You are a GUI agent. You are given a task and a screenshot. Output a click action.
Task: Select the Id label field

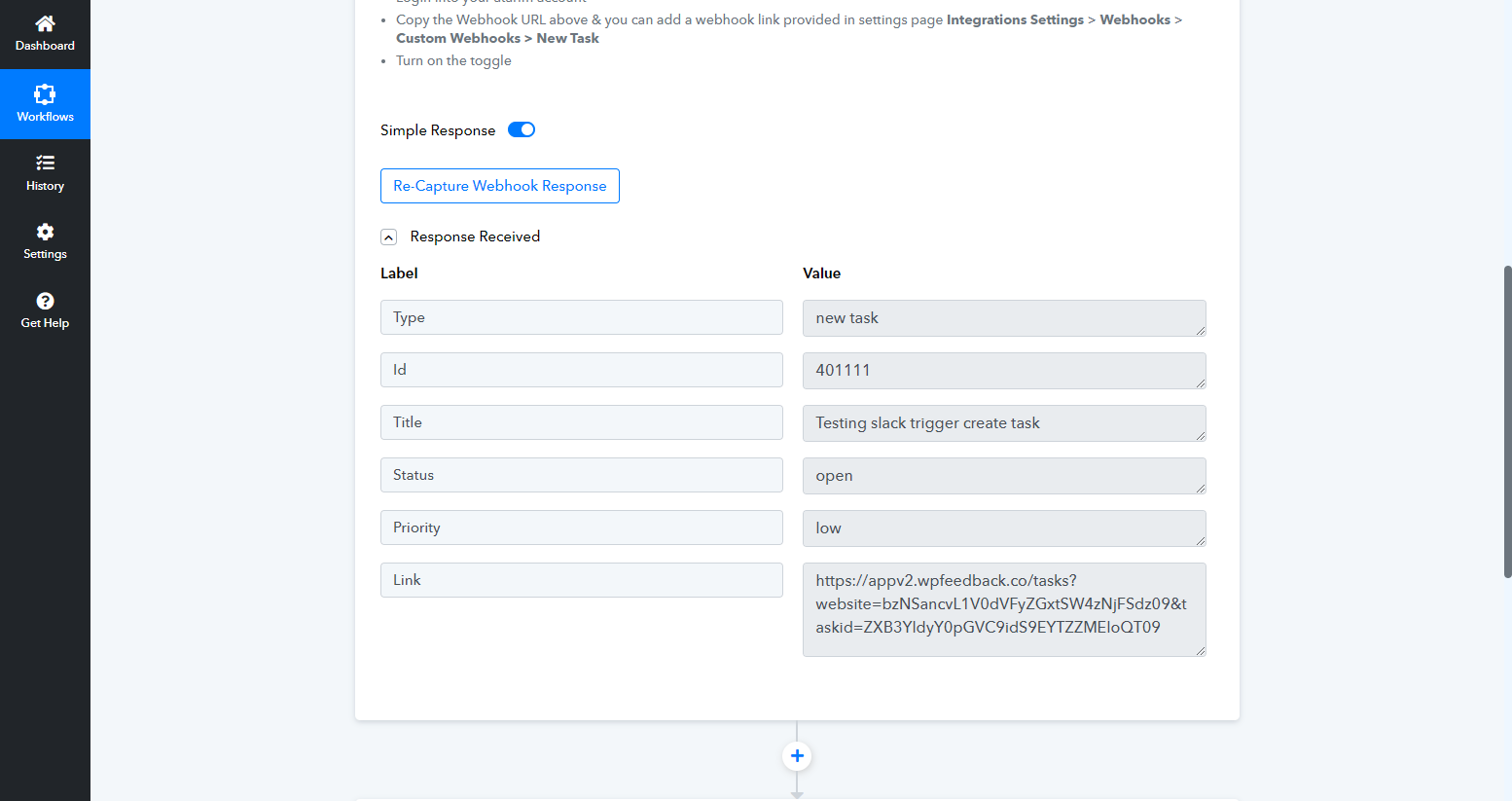[581, 370]
